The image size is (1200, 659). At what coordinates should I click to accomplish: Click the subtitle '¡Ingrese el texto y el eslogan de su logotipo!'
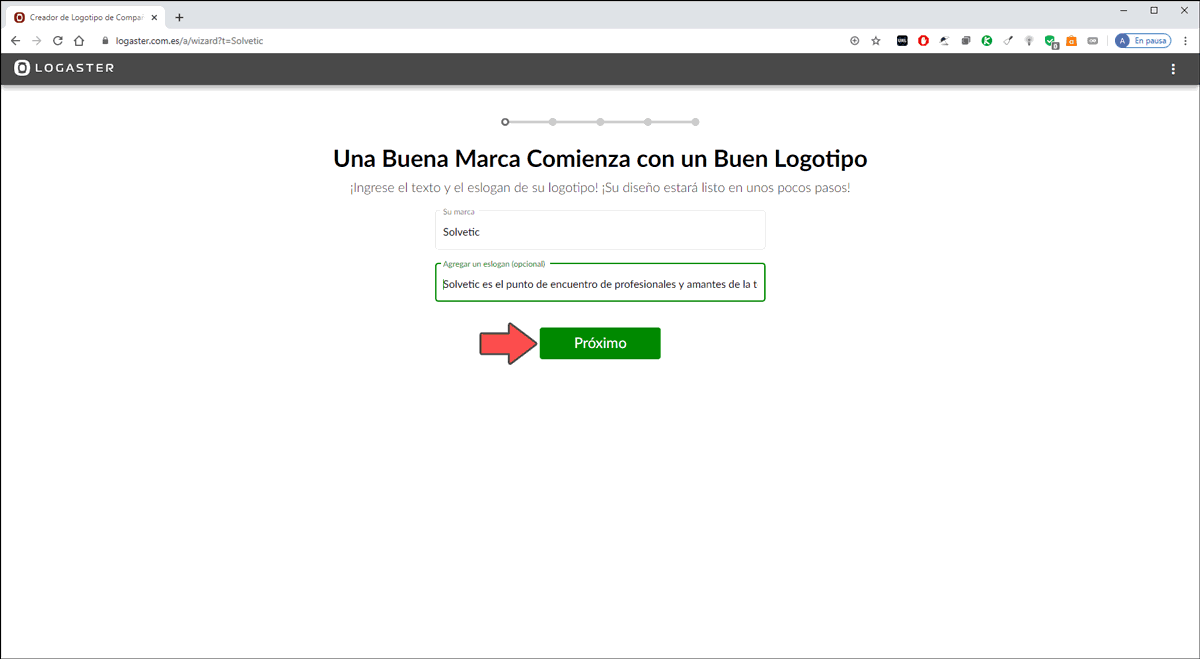(x=473, y=188)
